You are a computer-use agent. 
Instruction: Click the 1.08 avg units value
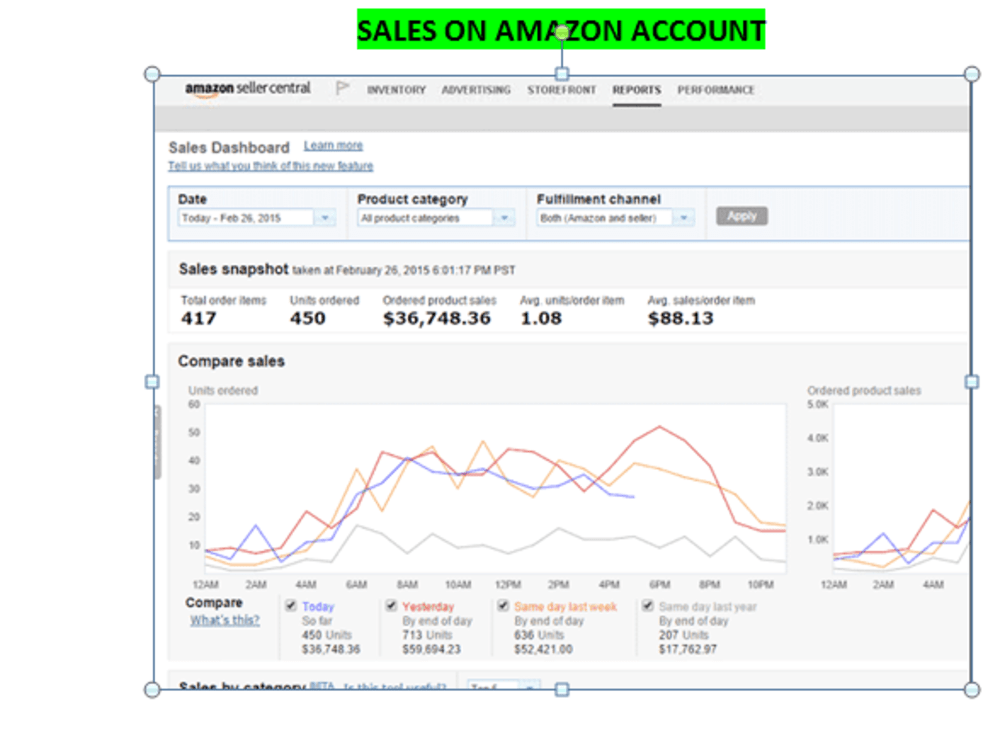tap(541, 318)
